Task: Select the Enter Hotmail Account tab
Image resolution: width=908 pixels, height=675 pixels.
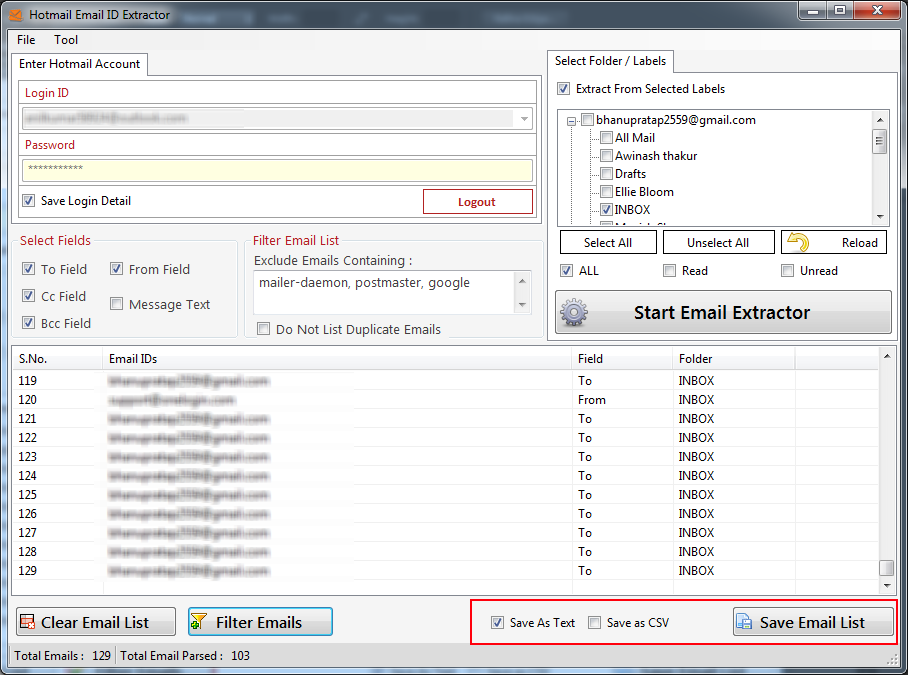Action: tap(79, 64)
